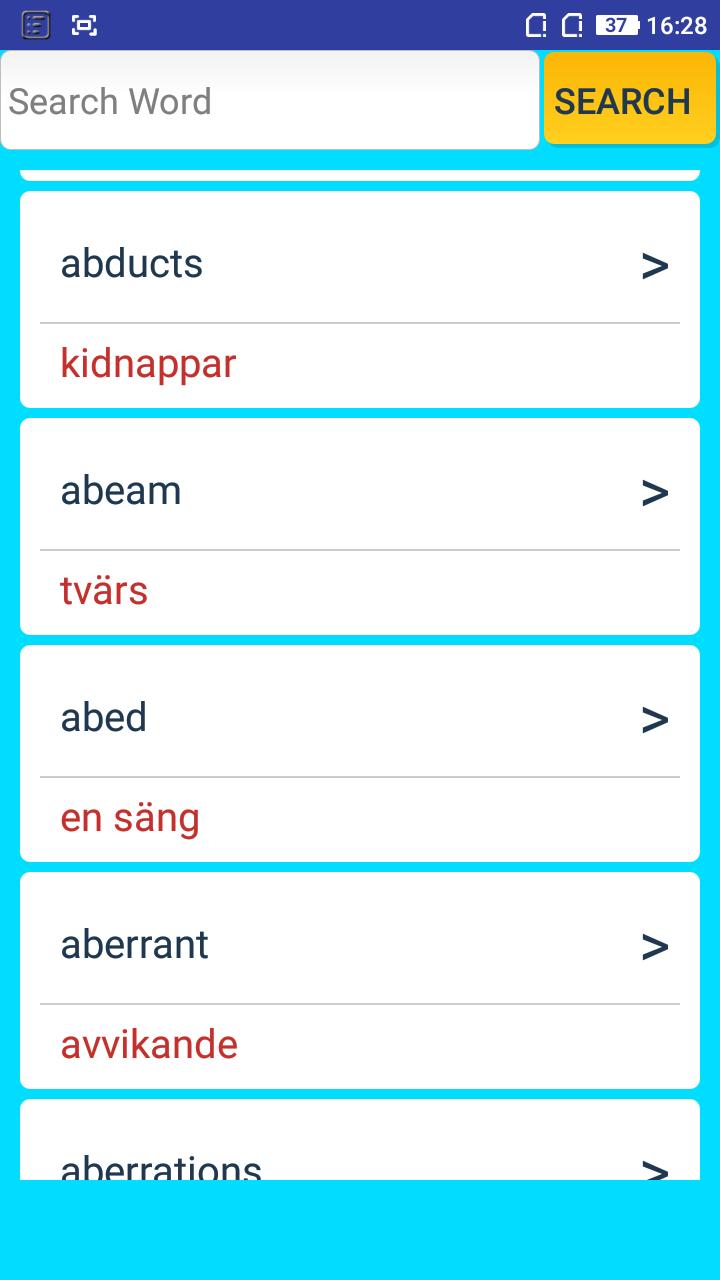Image resolution: width=720 pixels, height=1280 pixels.
Task: Focus the Search Word input field
Action: pos(270,100)
